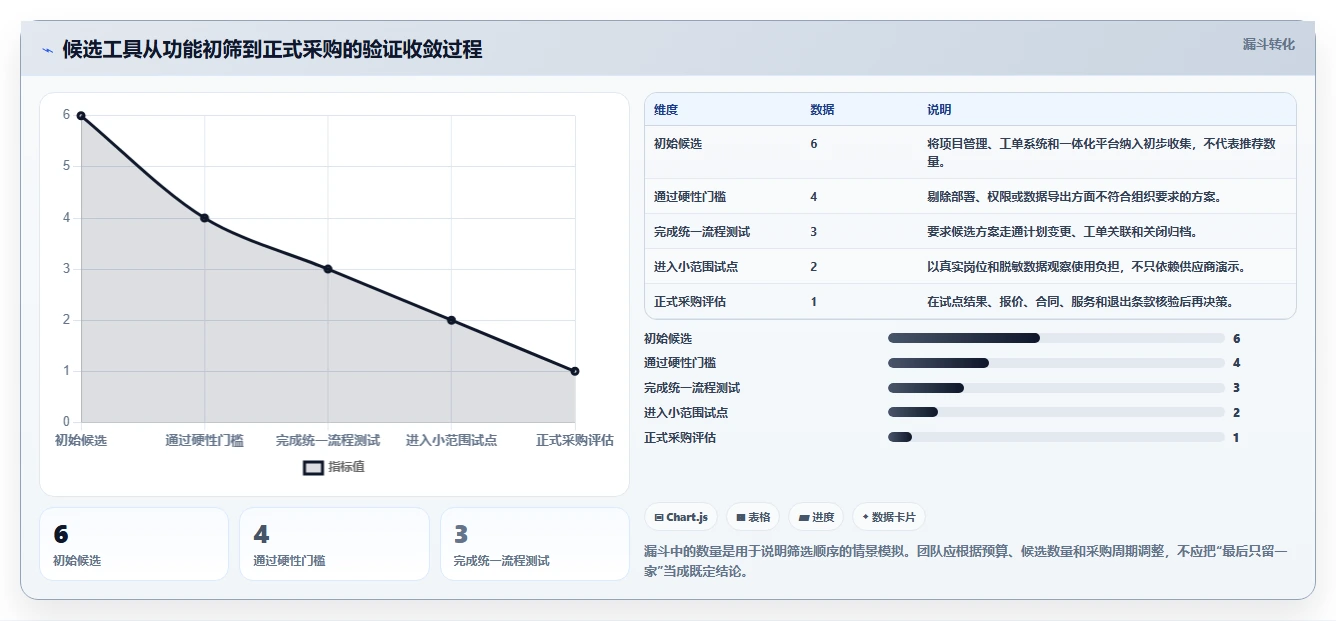Viewport: 1336px width, 621px height.
Task: Click the 数据 column header in the table
Action: pyautogui.click(x=822, y=110)
